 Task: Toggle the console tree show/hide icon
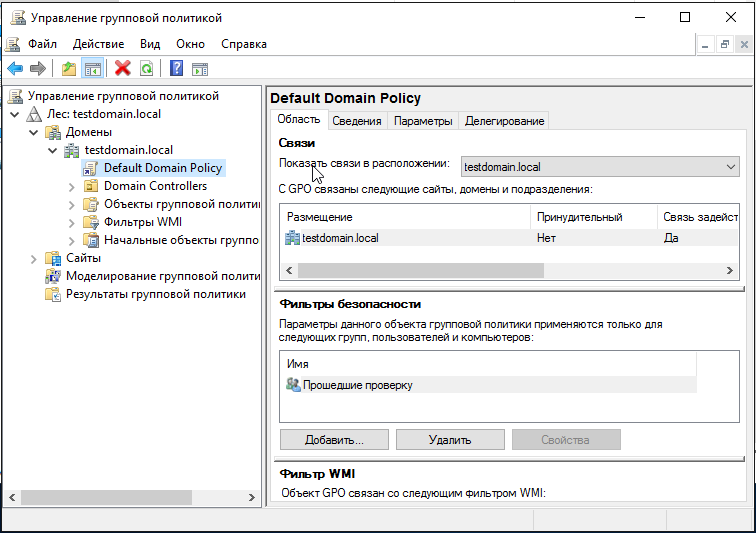pos(92,68)
